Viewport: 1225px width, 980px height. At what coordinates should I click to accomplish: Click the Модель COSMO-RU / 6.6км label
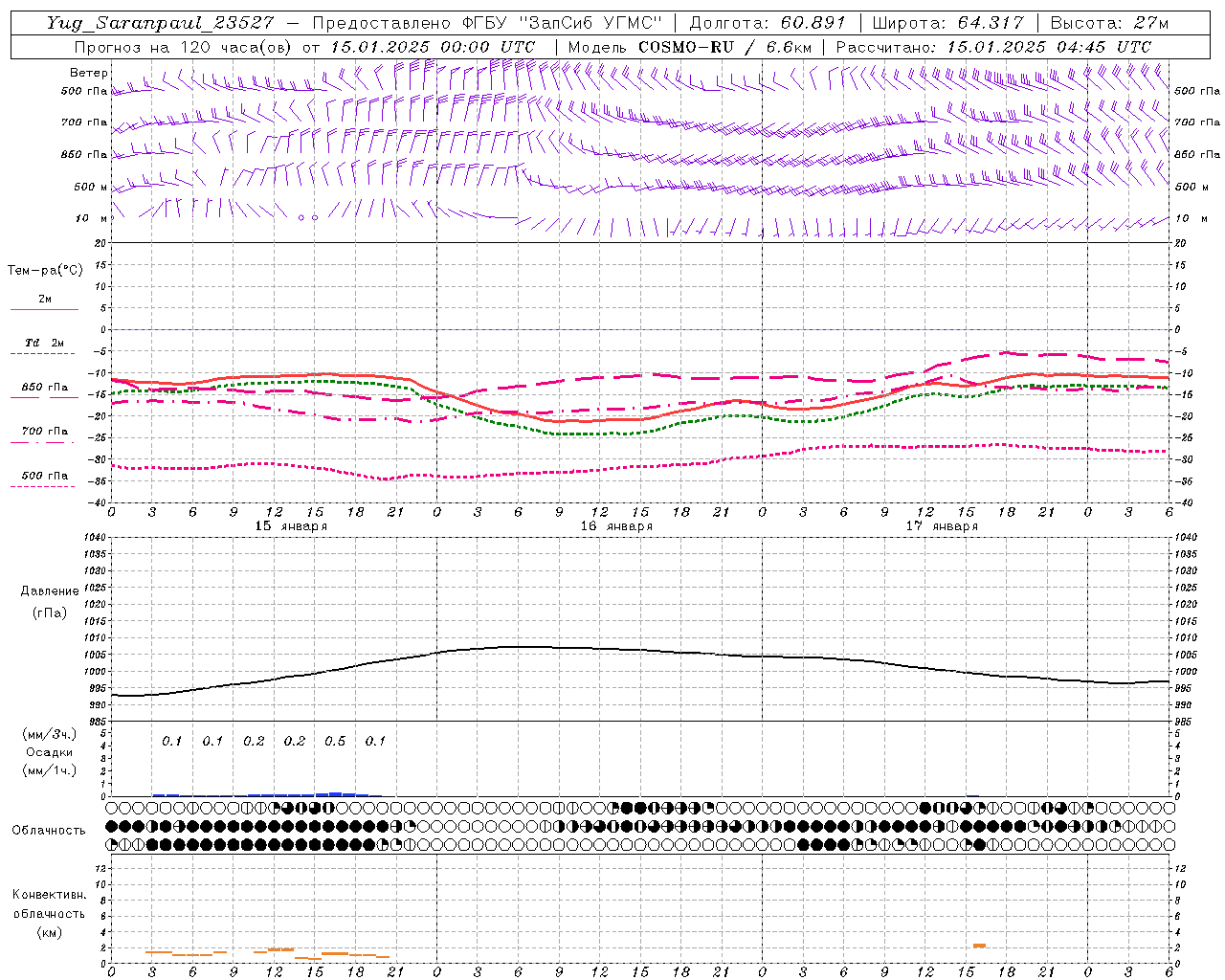[689, 47]
